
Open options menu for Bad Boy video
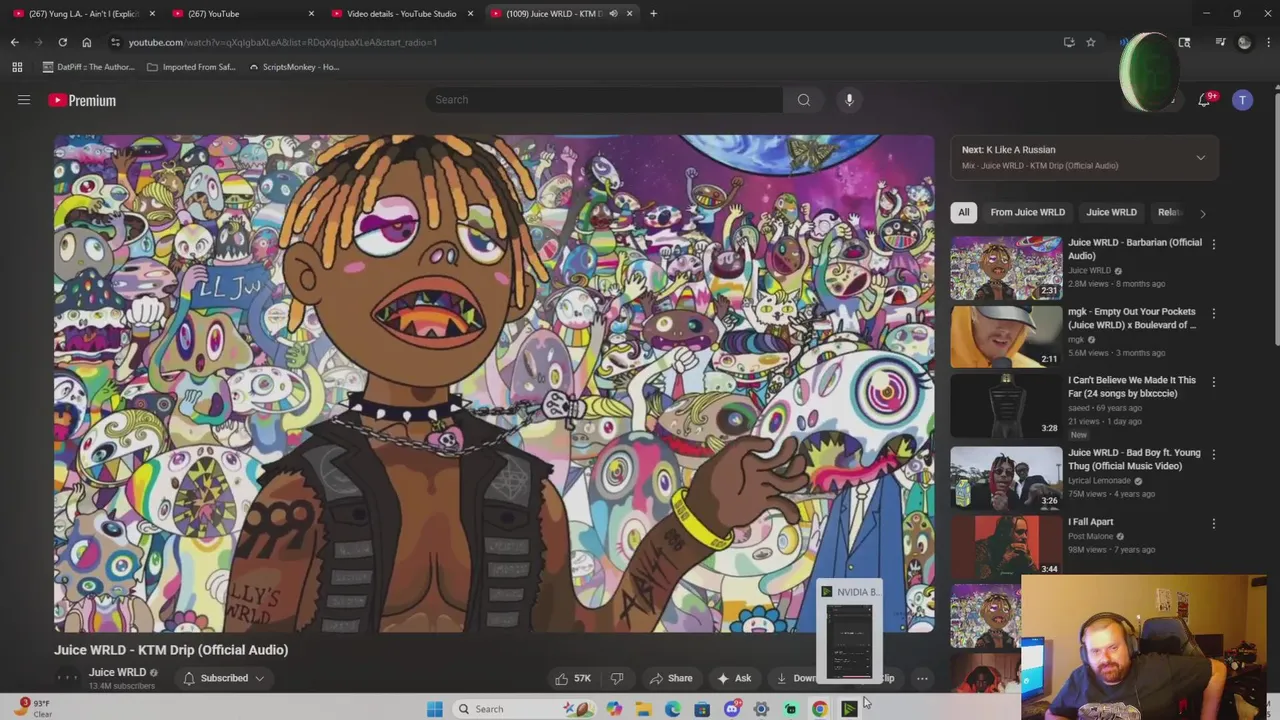(1213, 454)
